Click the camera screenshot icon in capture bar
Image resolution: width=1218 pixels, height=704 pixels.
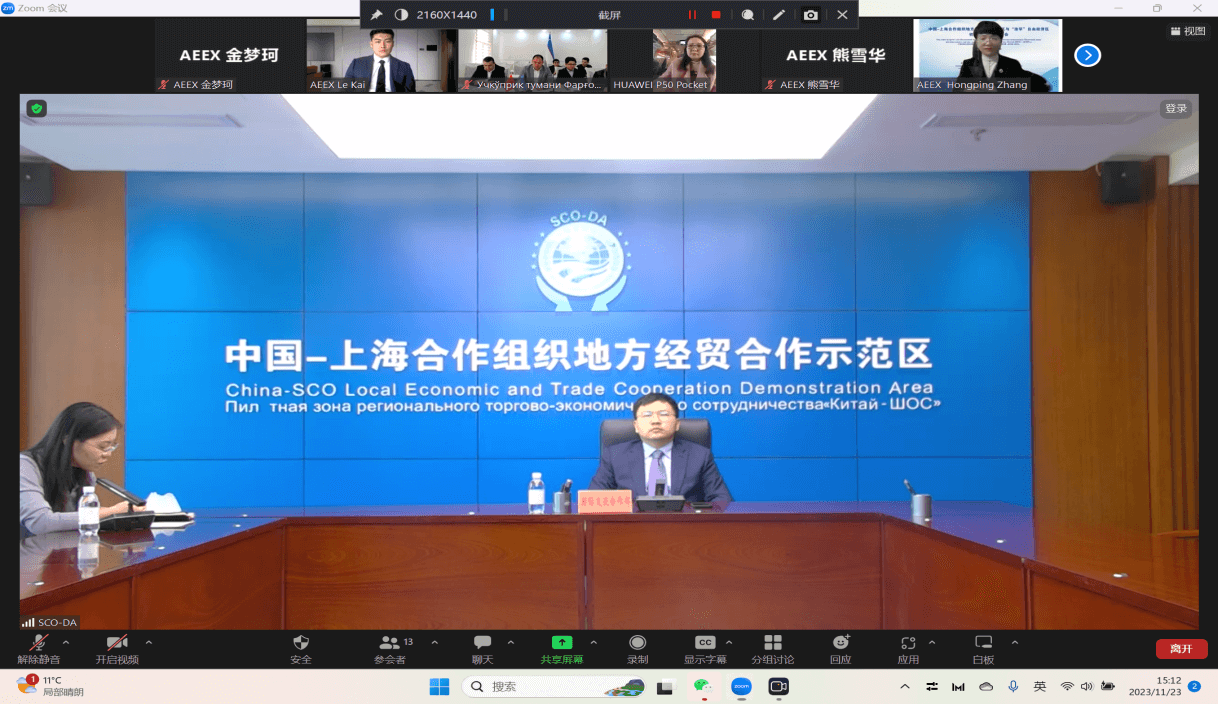click(810, 15)
